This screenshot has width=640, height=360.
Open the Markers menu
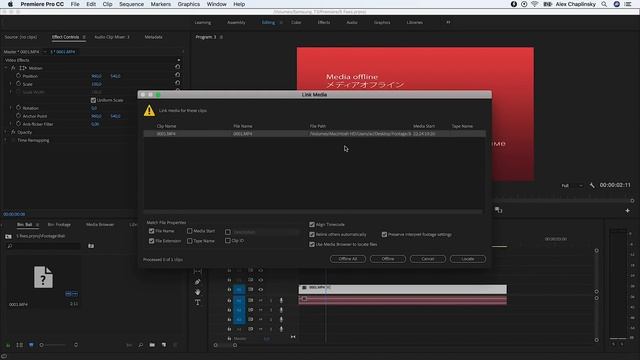pyautogui.click(x=161, y=4)
